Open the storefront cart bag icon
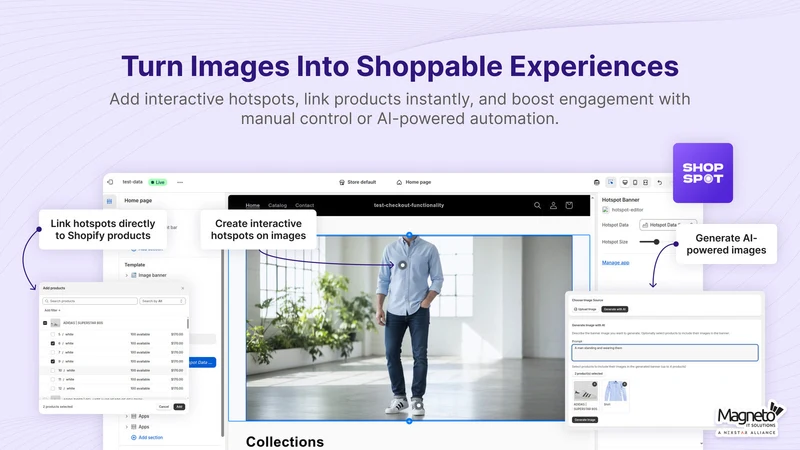Viewport: 800px width, 450px height. coord(569,205)
